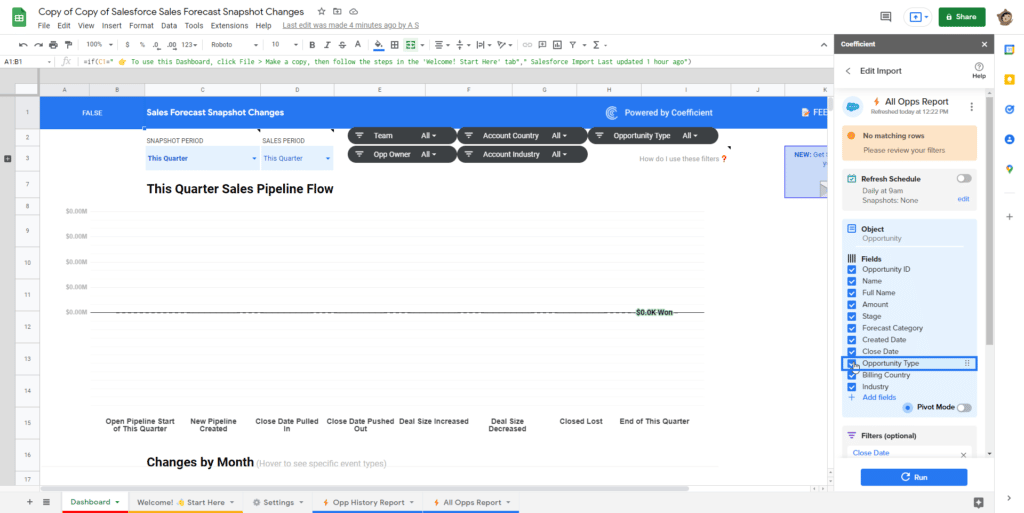Click the insert chart icon

point(557,45)
